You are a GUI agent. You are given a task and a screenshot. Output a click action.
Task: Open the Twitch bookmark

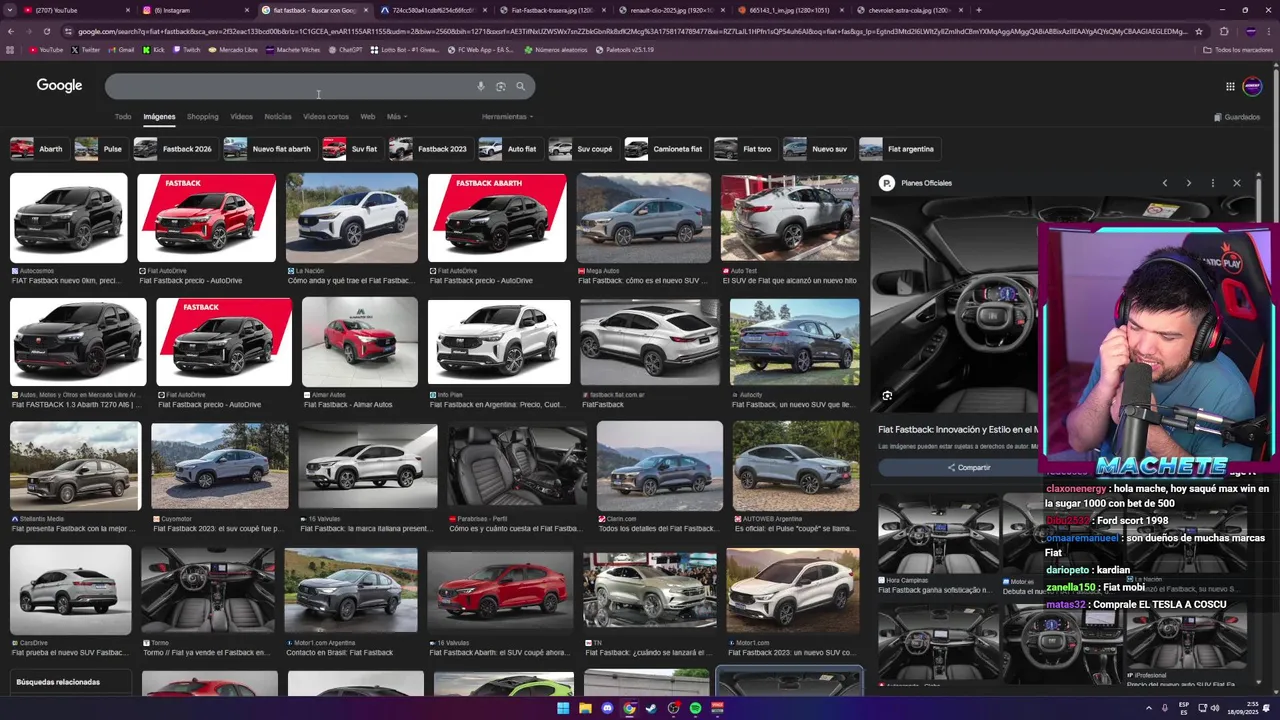tap(186, 49)
